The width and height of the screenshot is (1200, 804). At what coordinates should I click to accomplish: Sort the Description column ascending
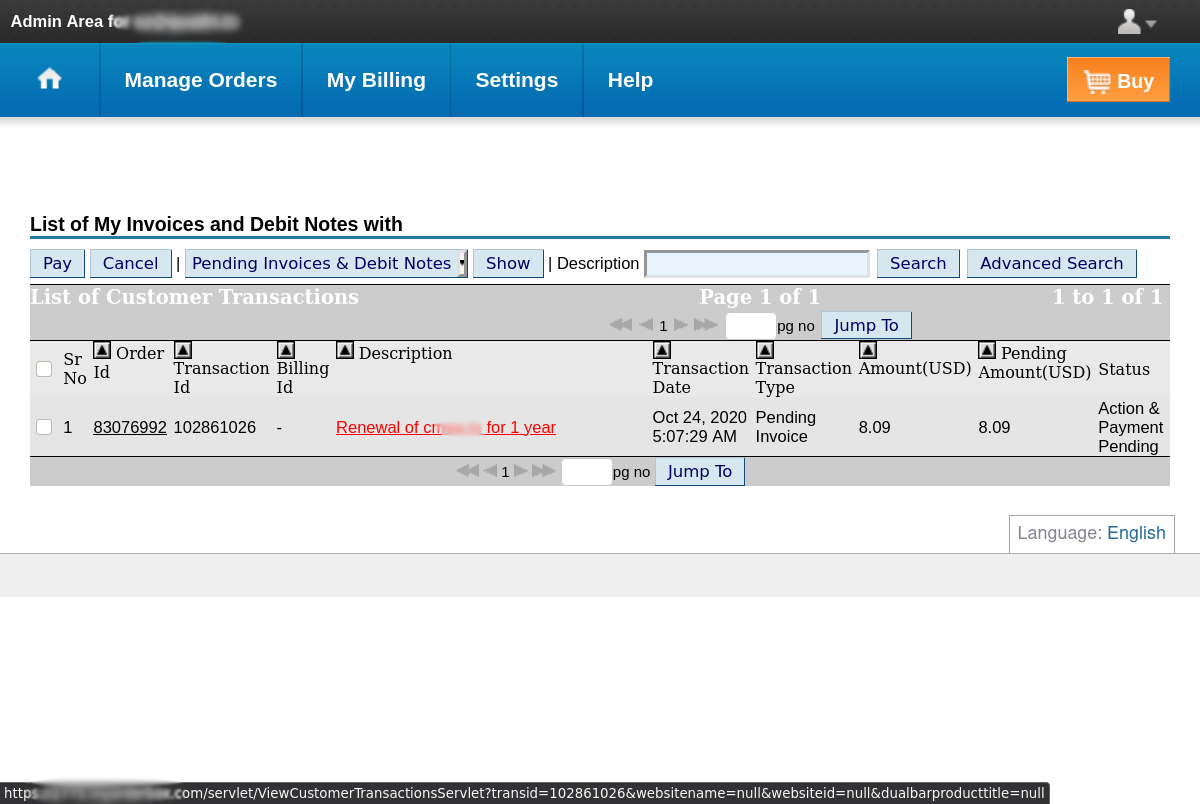tap(344, 350)
